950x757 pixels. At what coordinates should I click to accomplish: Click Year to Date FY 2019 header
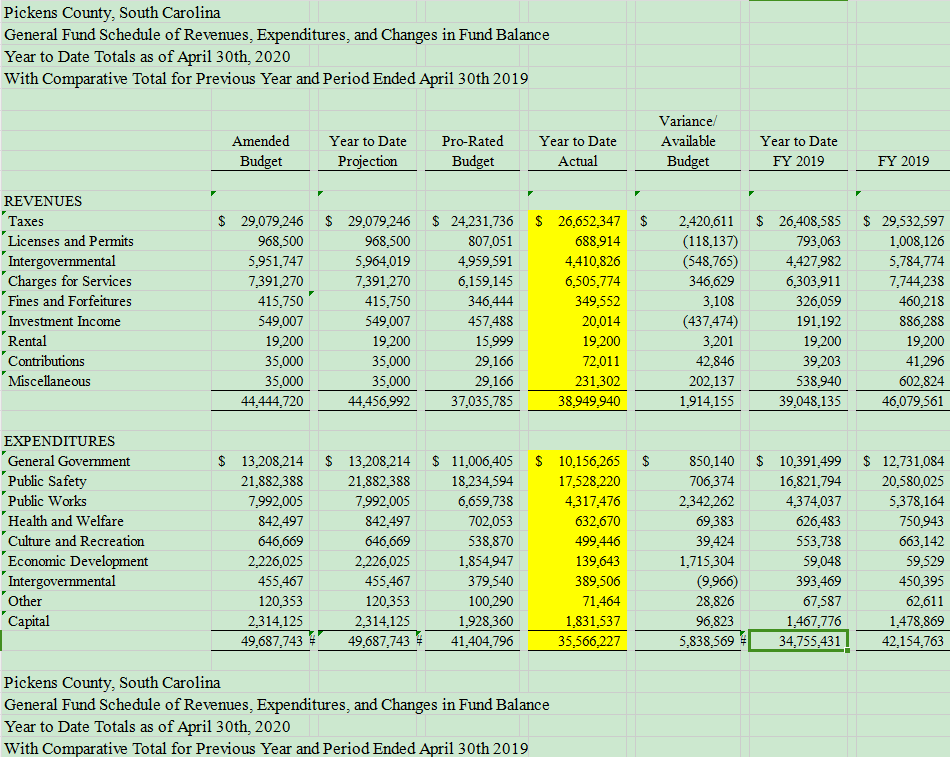coord(799,151)
